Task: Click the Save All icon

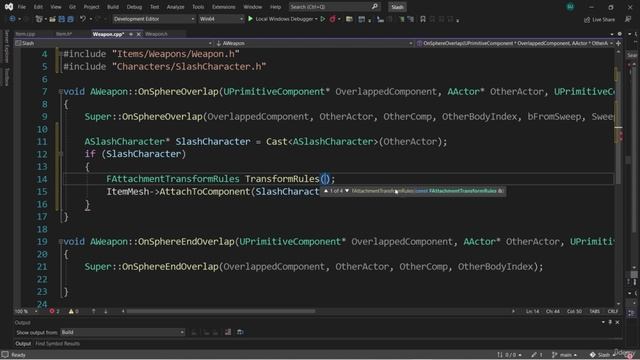Action: pyautogui.click(x=70, y=19)
